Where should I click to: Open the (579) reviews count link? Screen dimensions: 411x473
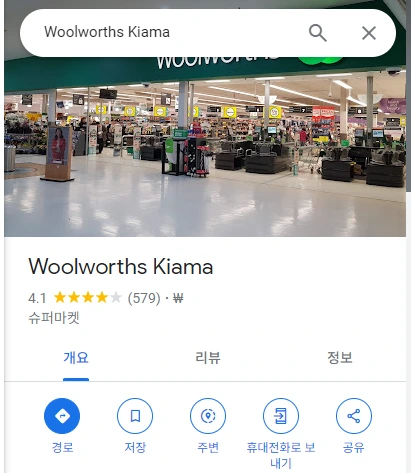point(144,298)
